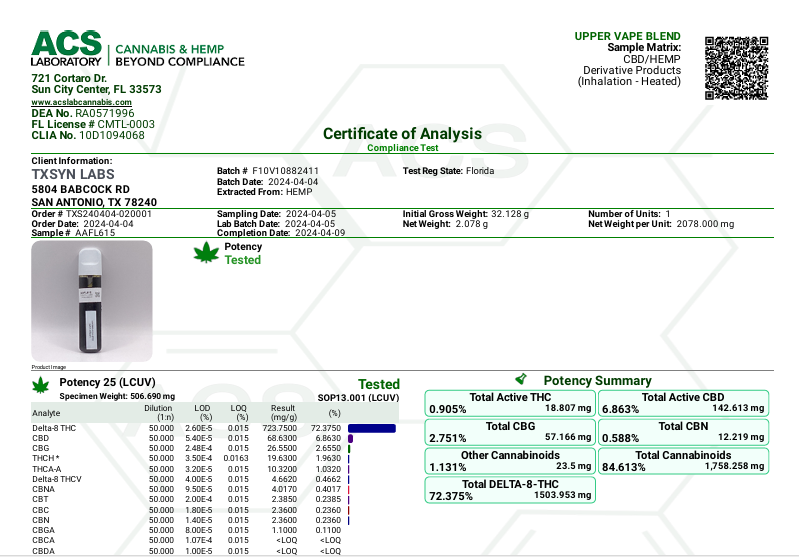Click the Potency Summary heading
Viewport: 799px width, 557px height.
(x=597, y=381)
